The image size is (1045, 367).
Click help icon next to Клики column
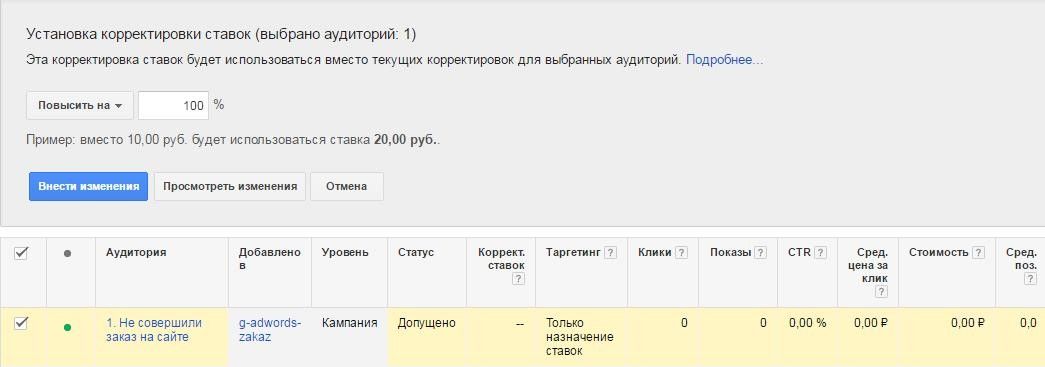click(681, 252)
